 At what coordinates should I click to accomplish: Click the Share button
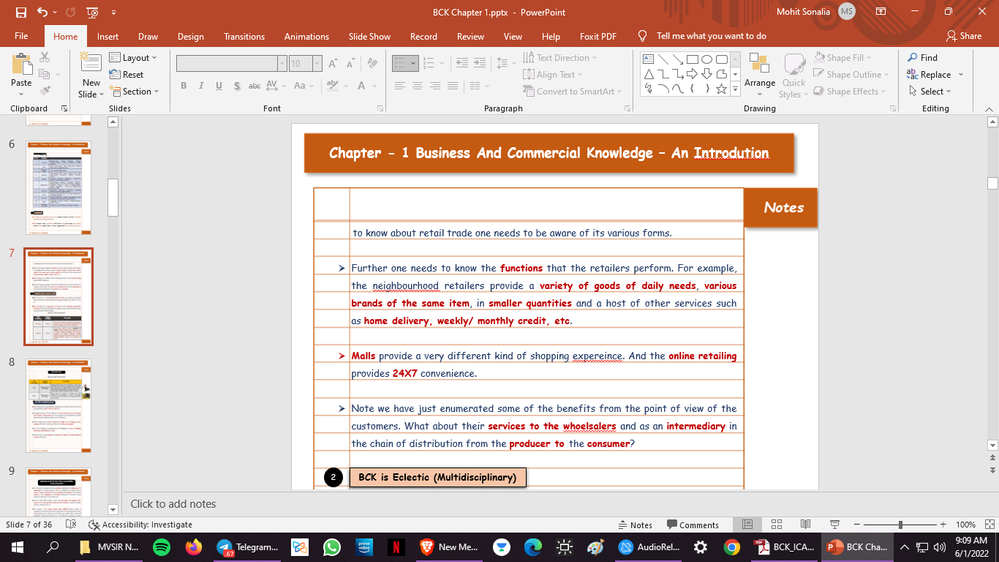963,36
